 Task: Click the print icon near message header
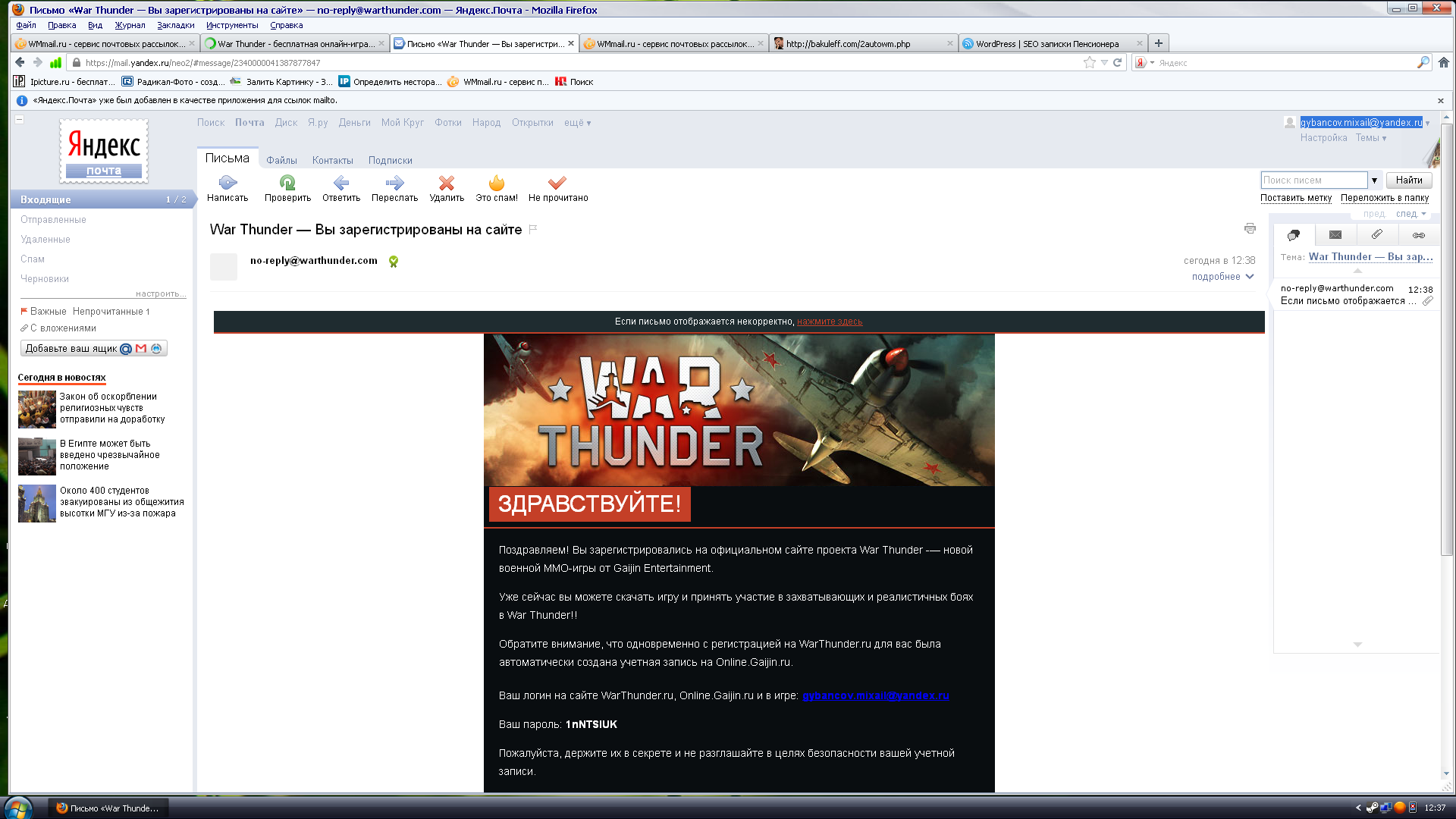click(1250, 228)
